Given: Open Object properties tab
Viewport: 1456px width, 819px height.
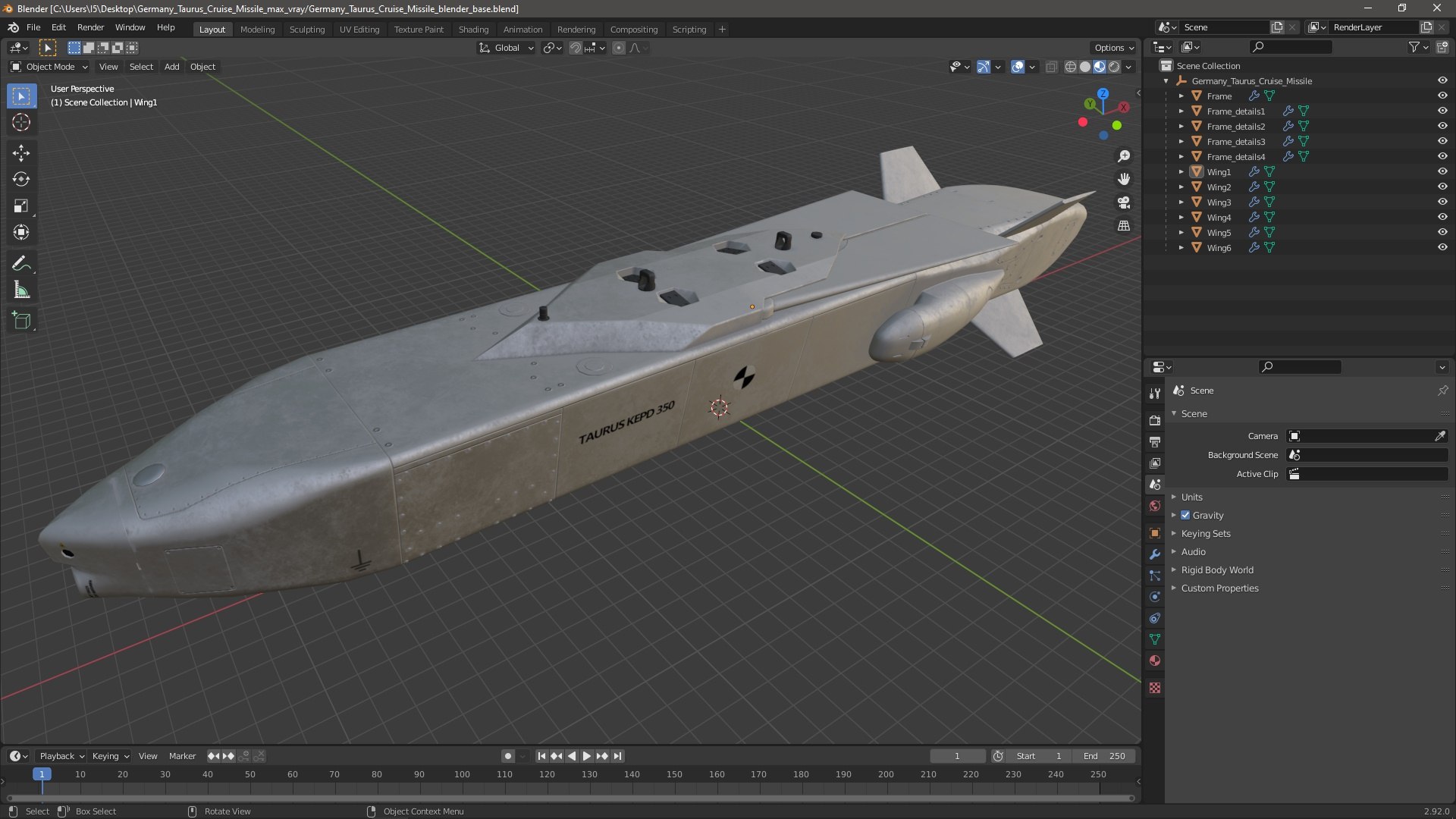Looking at the screenshot, I should [x=1155, y=533].
